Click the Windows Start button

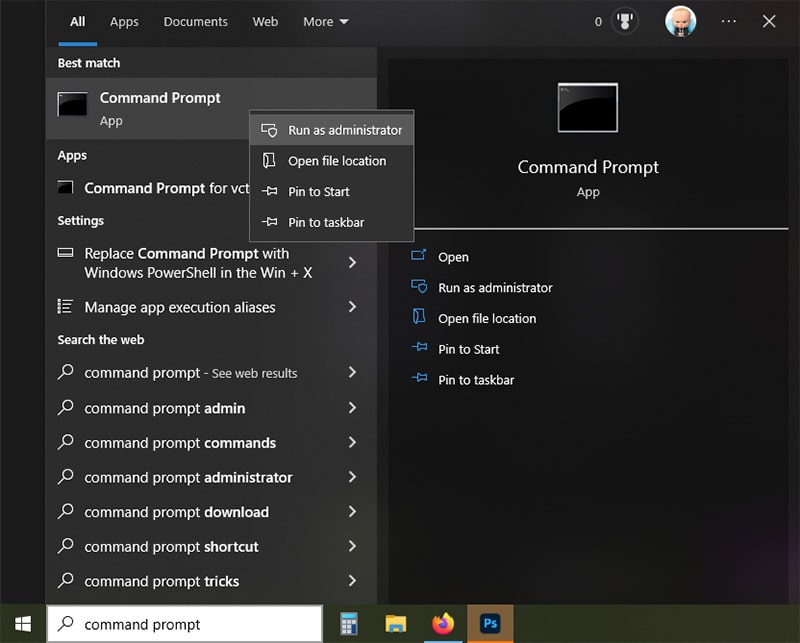pos(22,623)
